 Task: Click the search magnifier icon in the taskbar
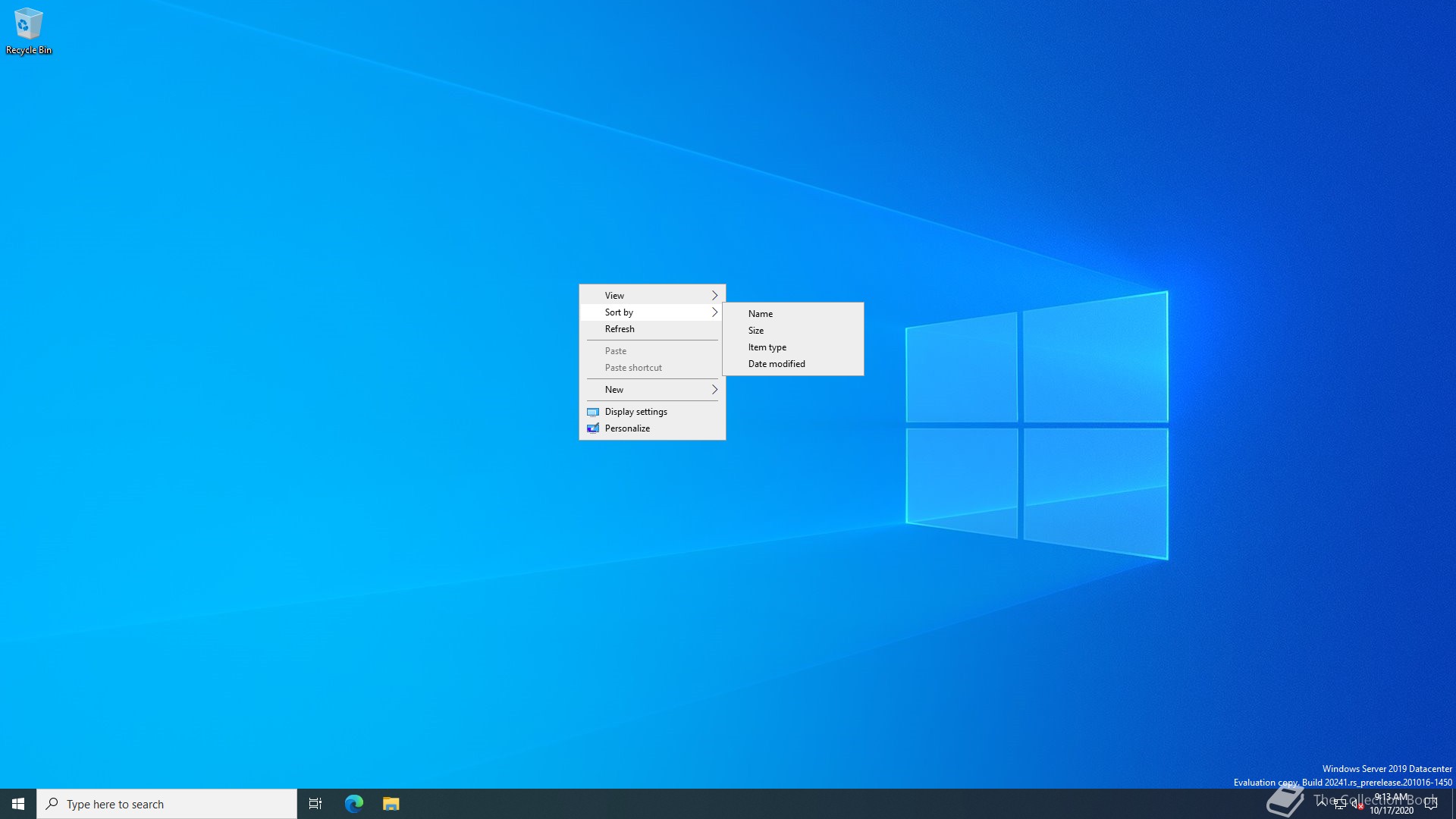[52, 804]
